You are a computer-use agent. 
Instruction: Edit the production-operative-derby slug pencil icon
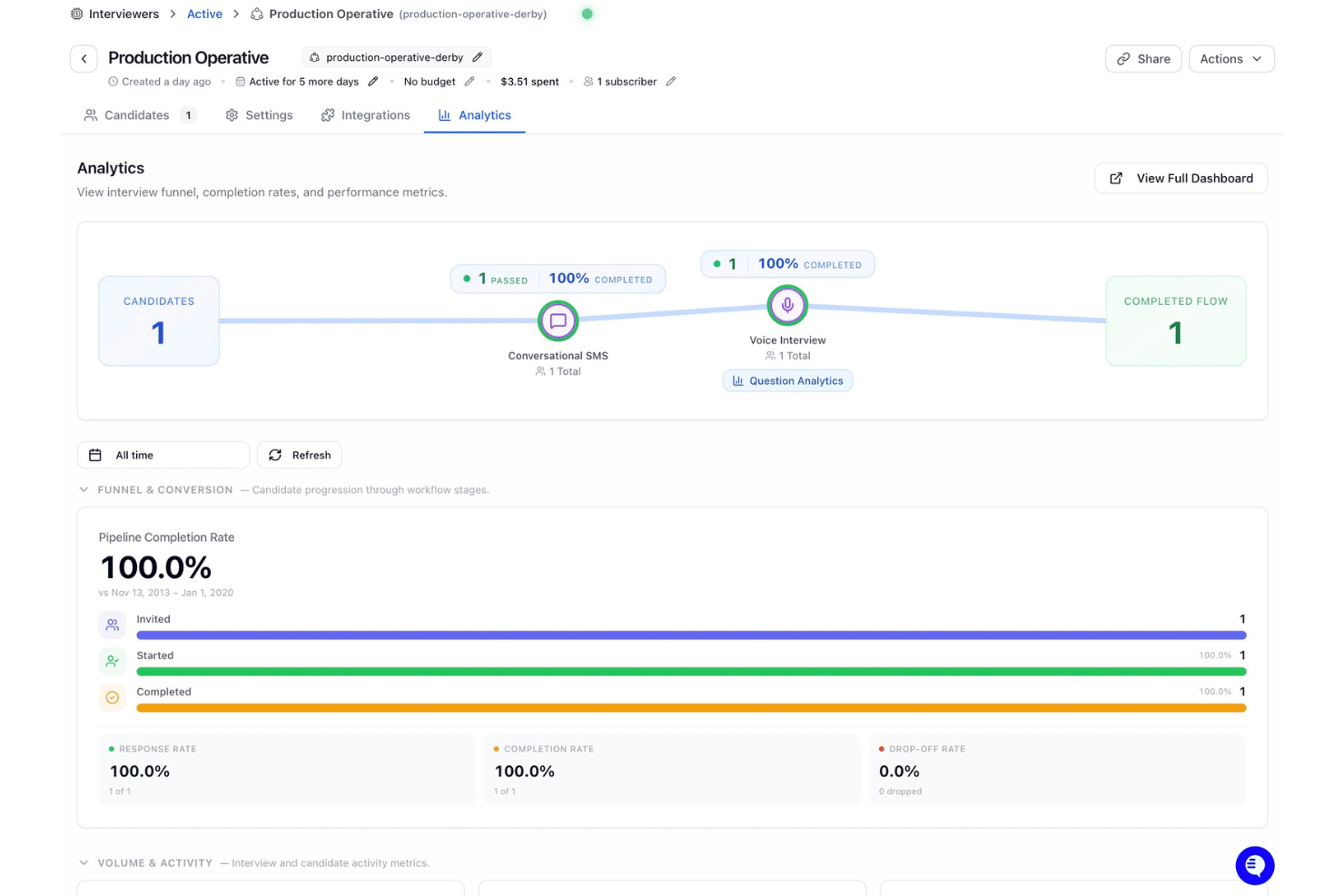click(478, 57)
